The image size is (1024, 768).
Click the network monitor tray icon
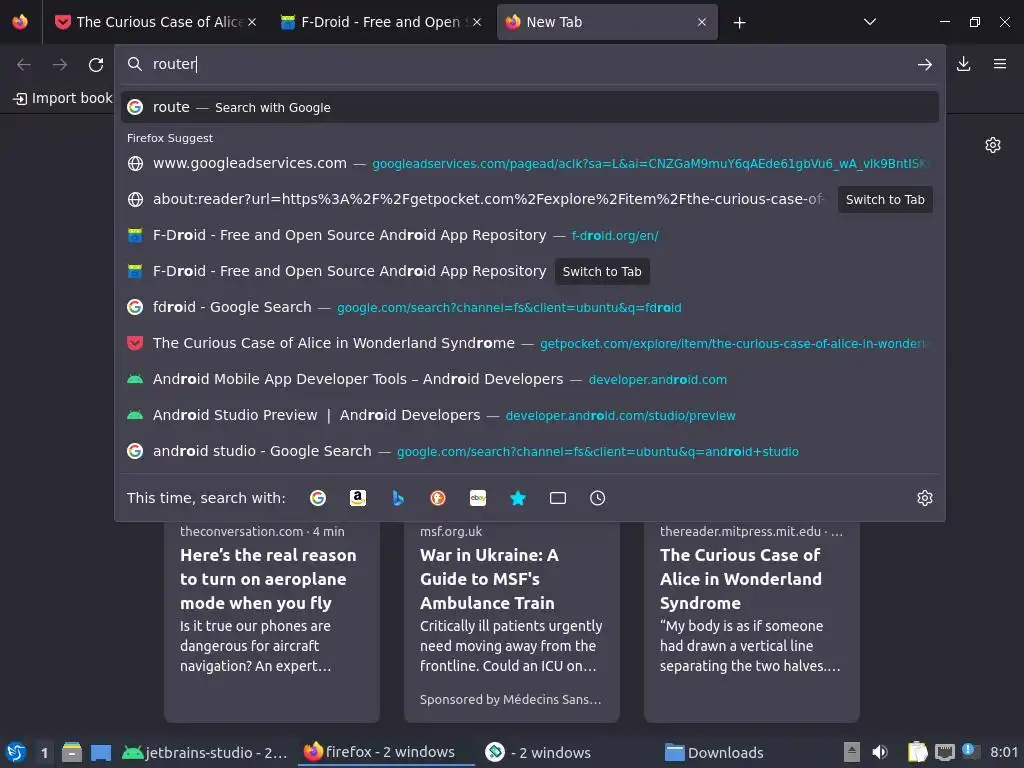[944, 752]
